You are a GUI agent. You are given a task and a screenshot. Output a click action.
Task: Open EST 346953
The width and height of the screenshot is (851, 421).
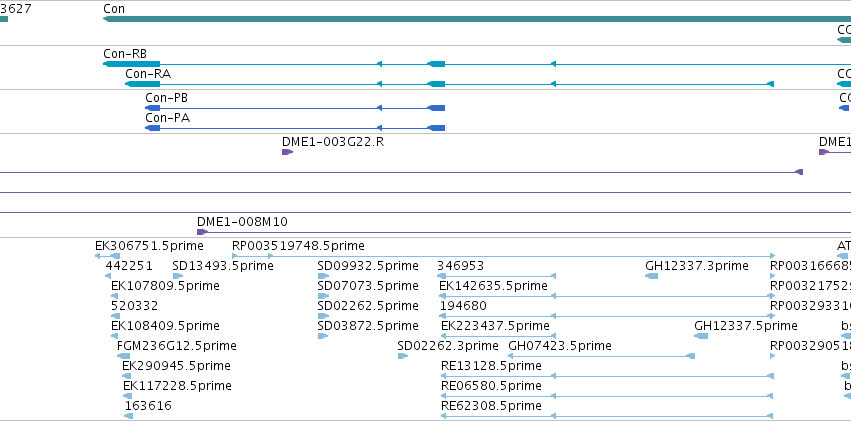460,266
